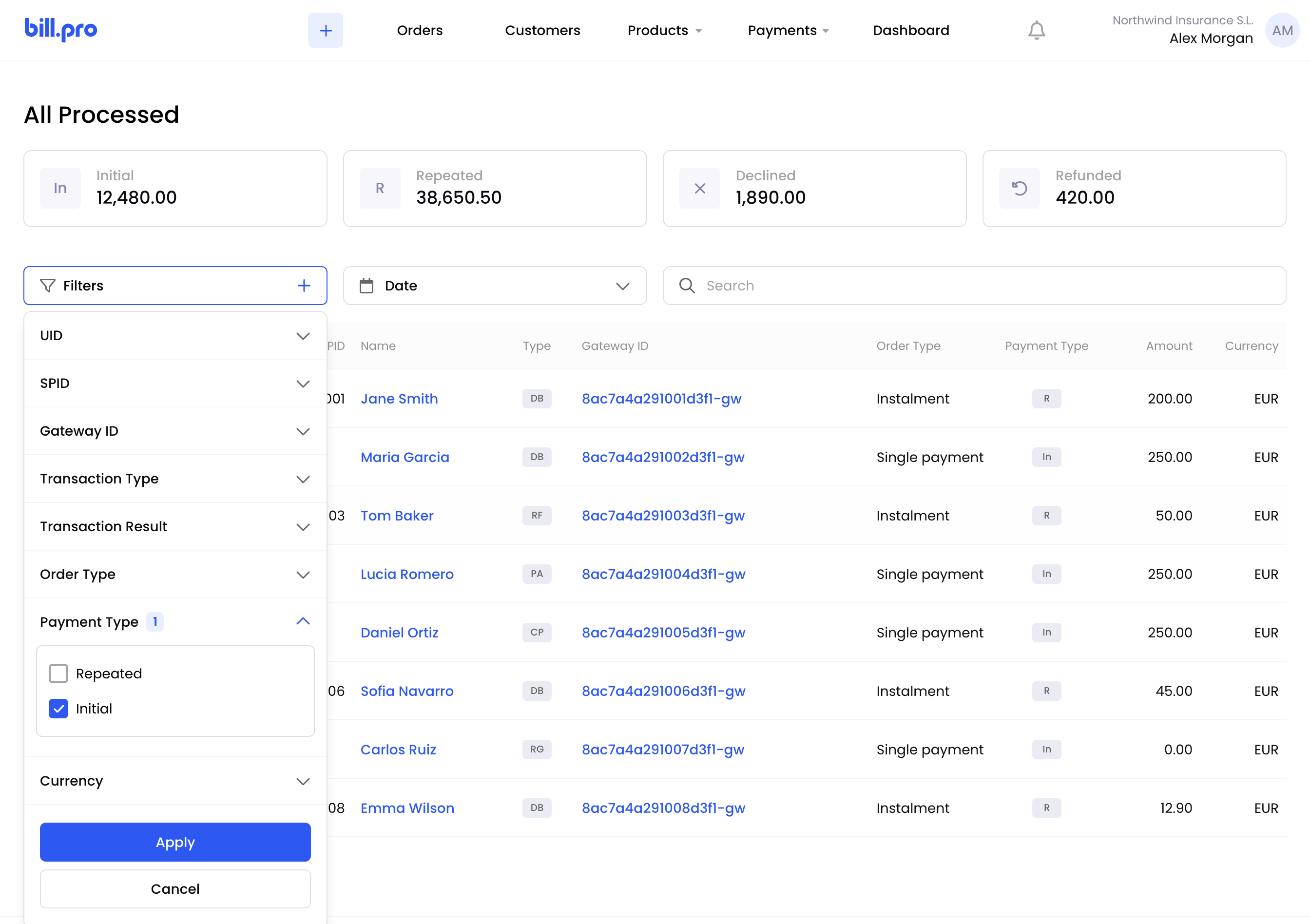1310x924 pixels.
Task: Open Maria Garcia customer link
Action: (x=405, y=458)
